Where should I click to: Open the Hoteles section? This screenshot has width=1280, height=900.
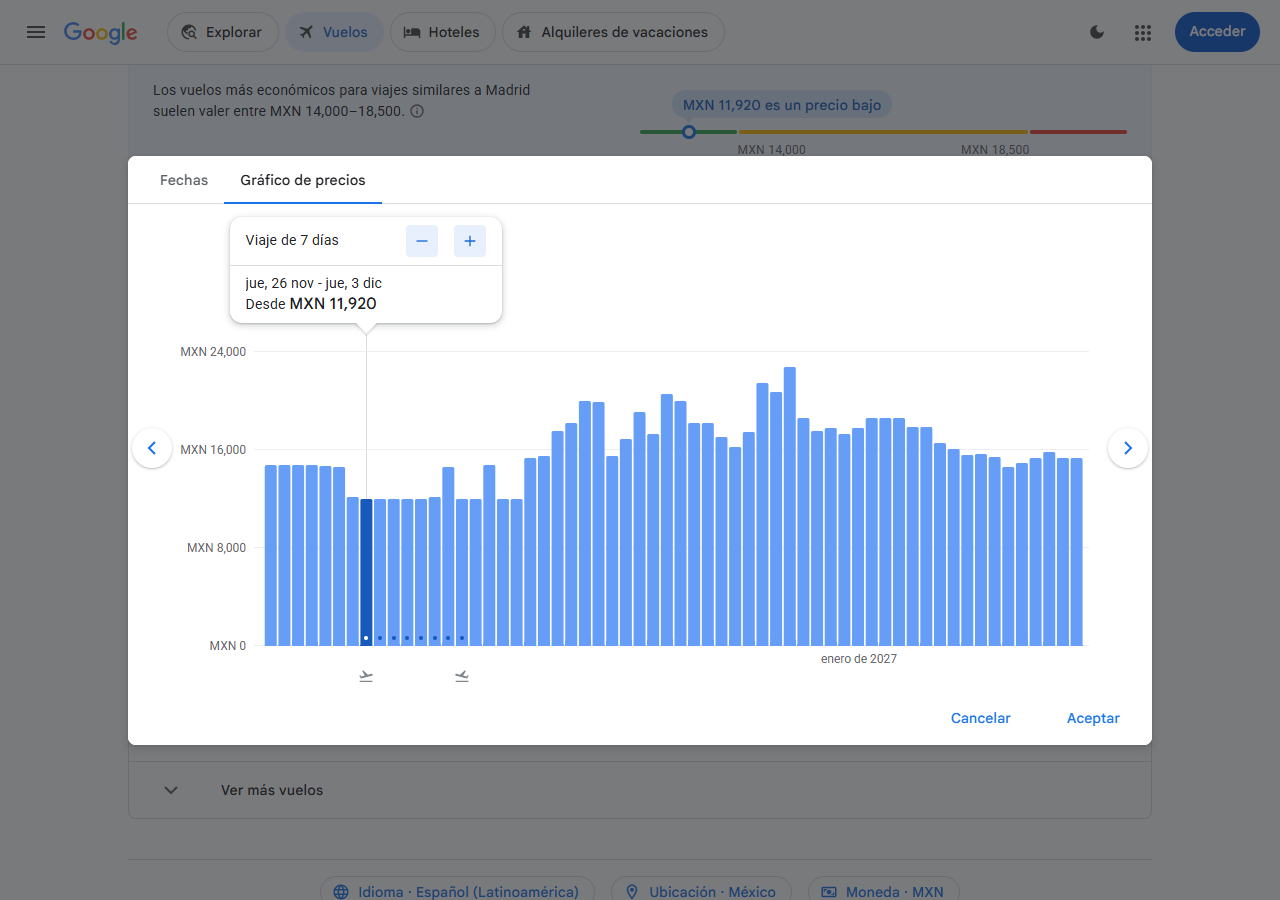[443, 32]
